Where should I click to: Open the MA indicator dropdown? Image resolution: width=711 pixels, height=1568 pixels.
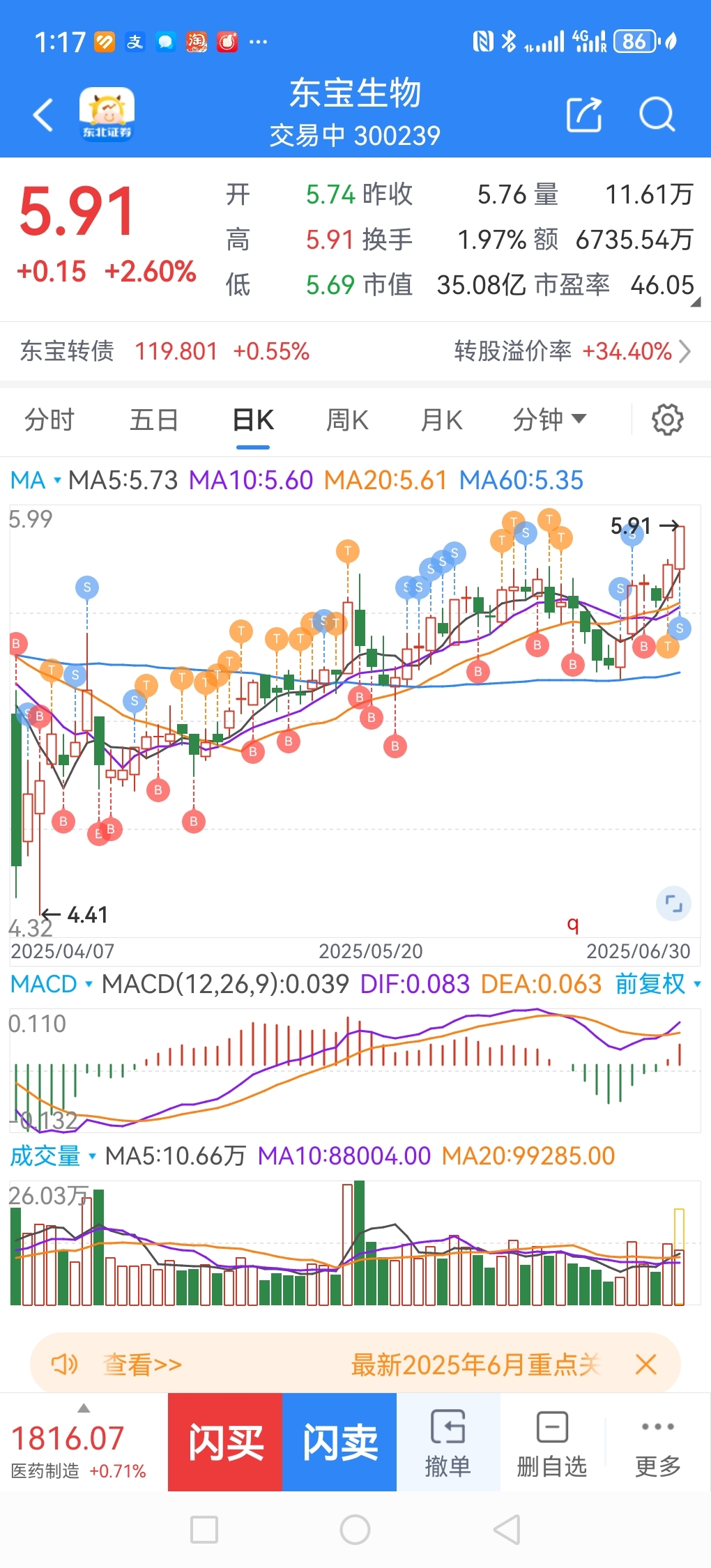coord(36,480)
